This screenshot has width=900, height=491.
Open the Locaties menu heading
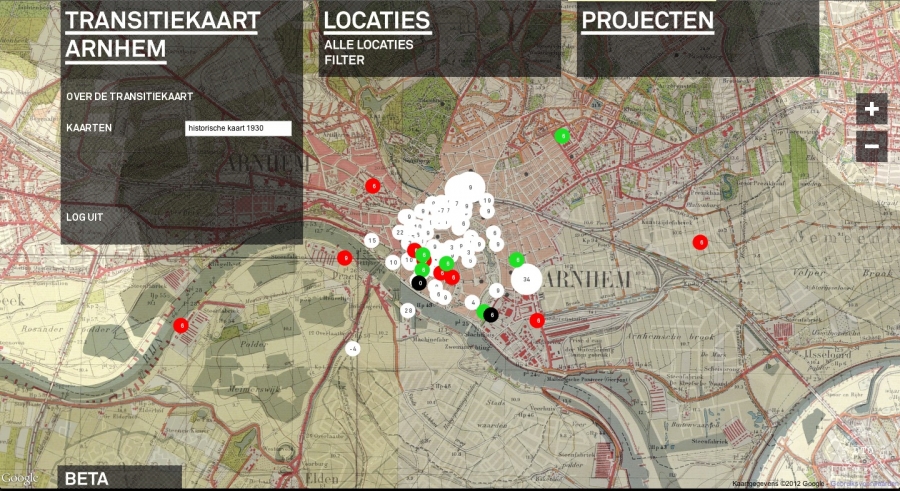(x=377, y=21)
